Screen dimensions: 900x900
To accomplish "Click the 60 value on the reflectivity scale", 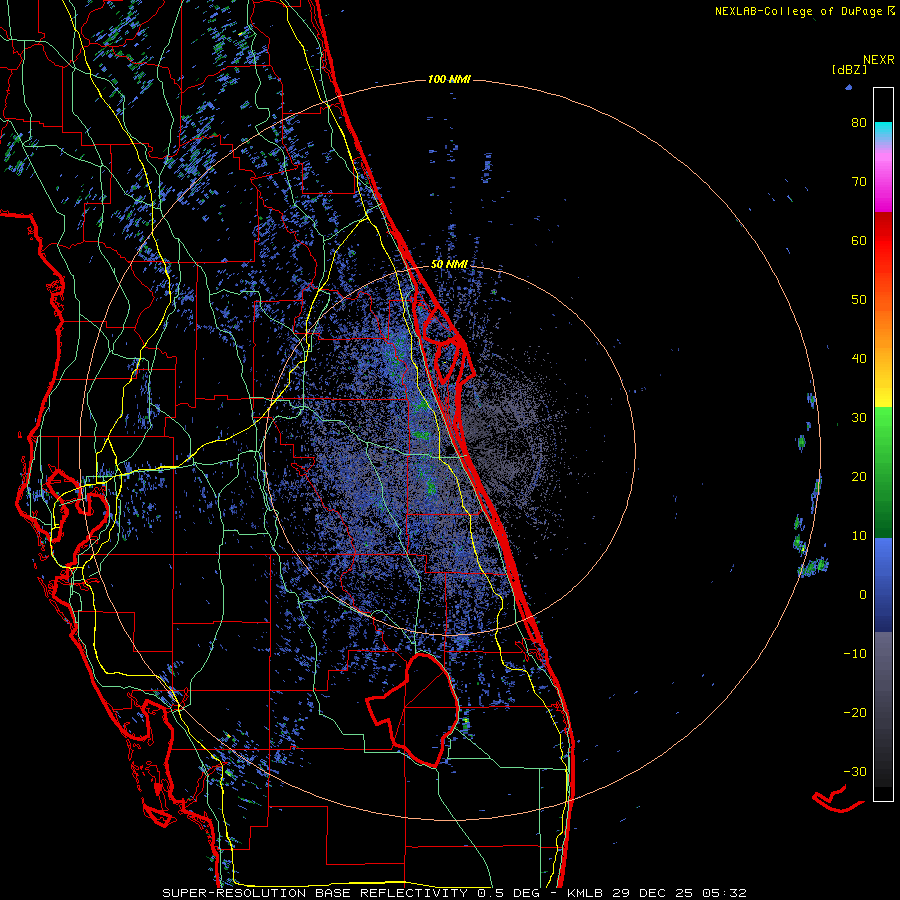I will [x=859, y=241].
